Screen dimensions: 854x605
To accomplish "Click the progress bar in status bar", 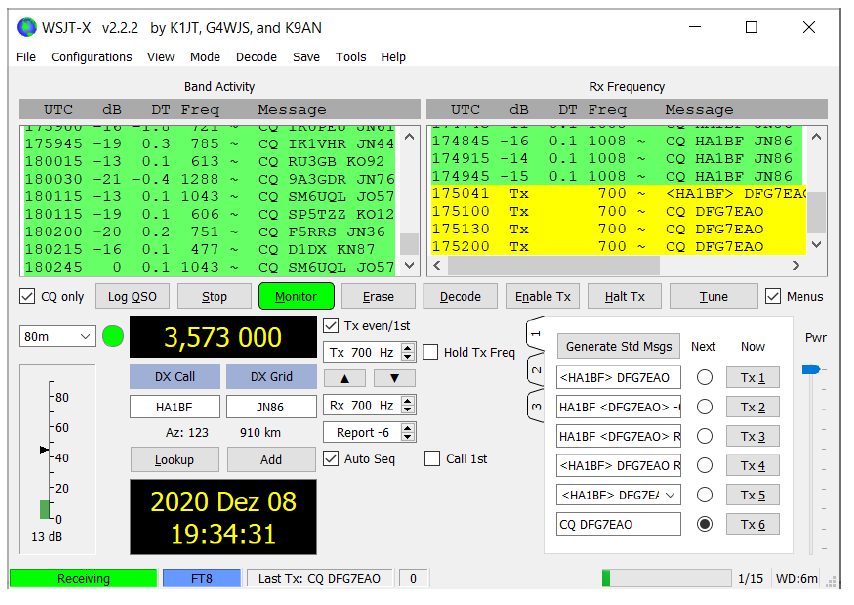I will pos(666,578).
